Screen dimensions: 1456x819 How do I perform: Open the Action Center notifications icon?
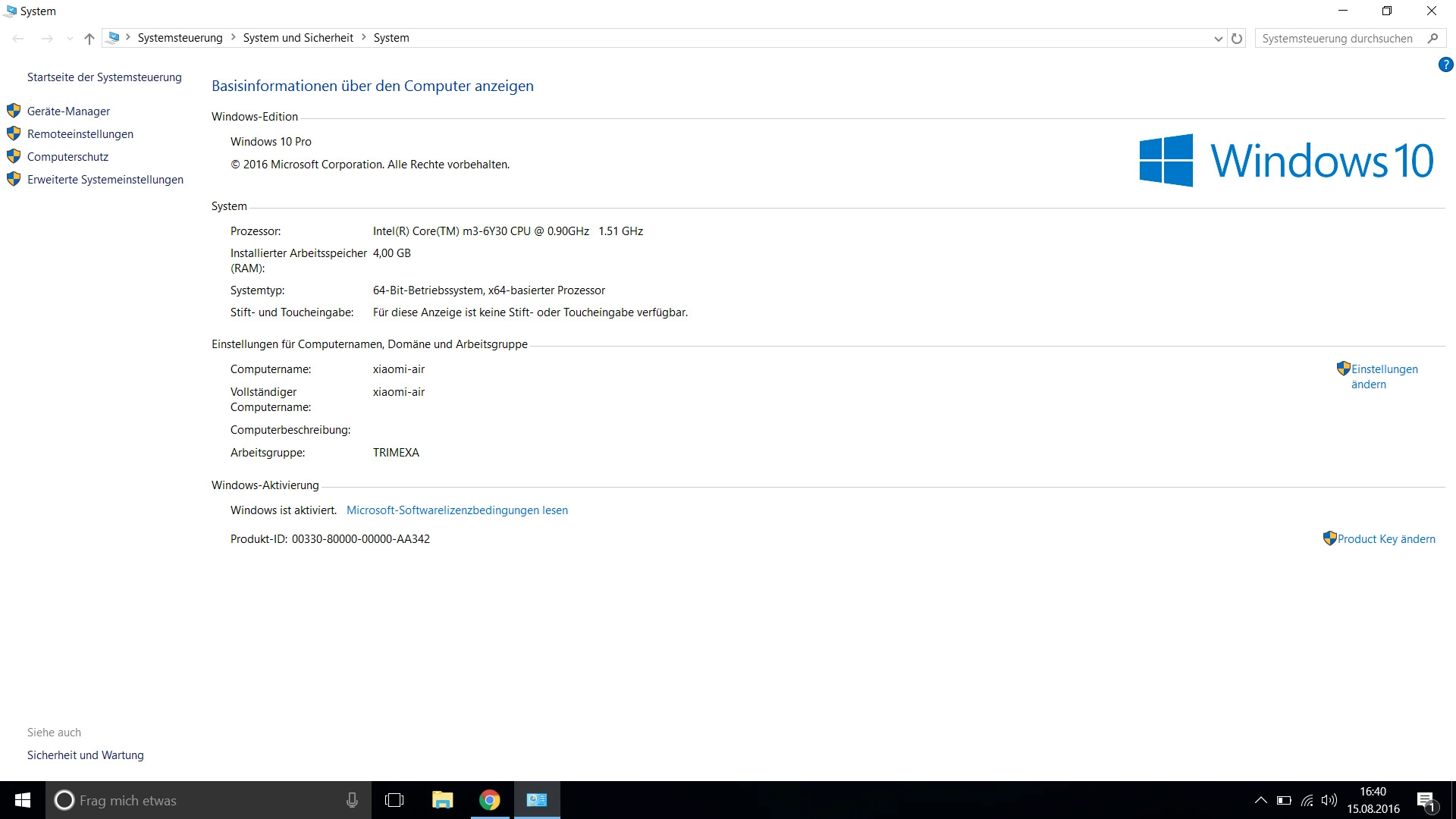click(1426, 801)
